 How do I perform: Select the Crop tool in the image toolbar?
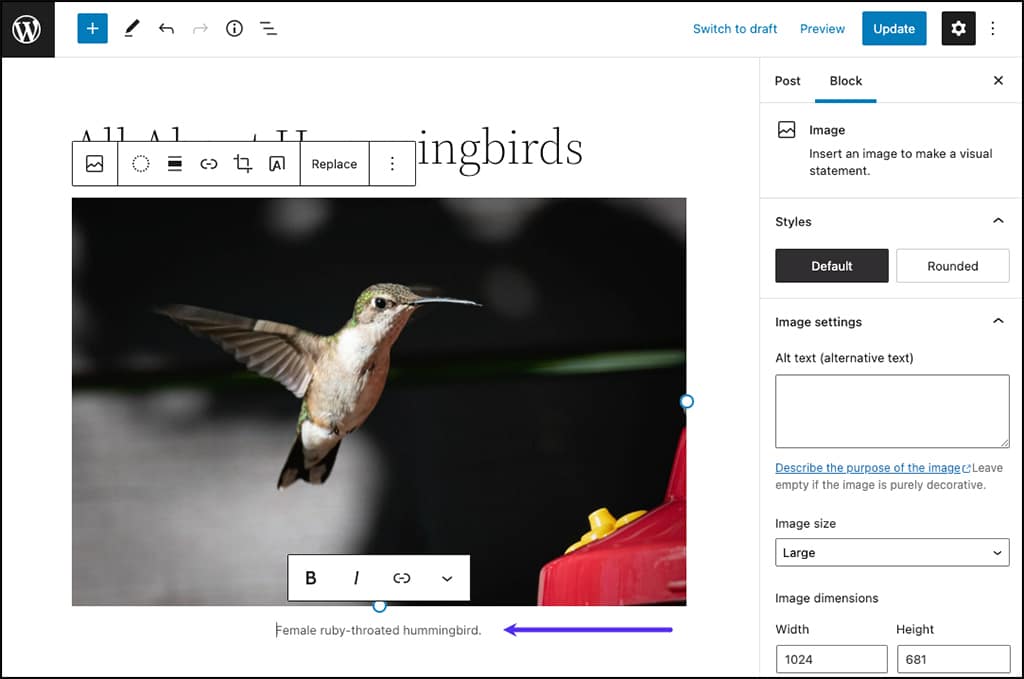(x=242, y=163)
